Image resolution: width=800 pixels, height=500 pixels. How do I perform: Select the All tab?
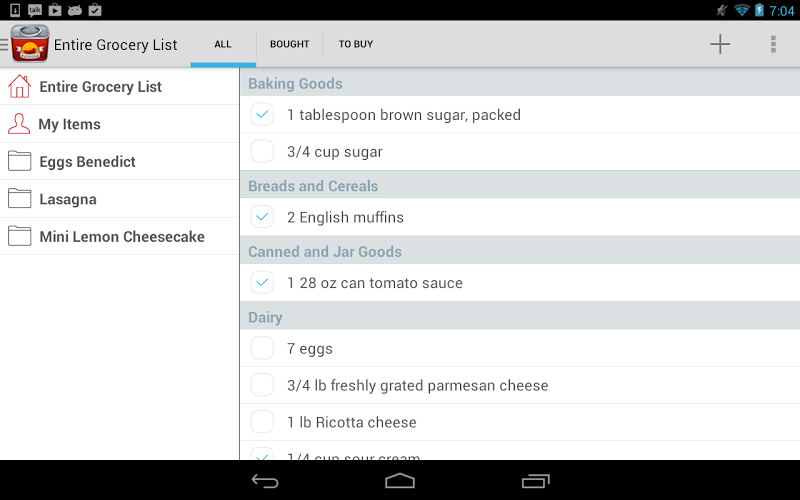[223, 44]
